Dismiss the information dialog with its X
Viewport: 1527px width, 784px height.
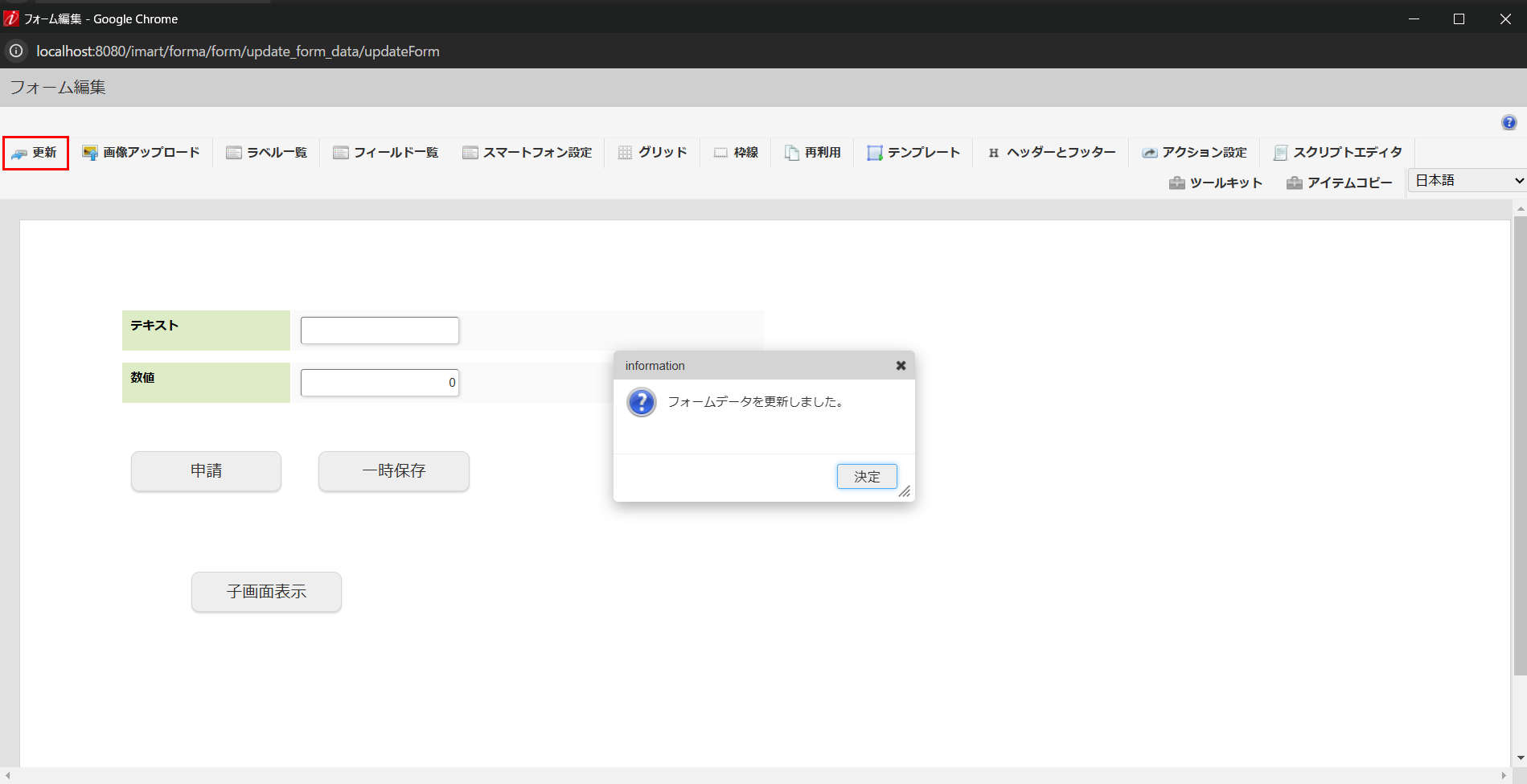point(900,365)
